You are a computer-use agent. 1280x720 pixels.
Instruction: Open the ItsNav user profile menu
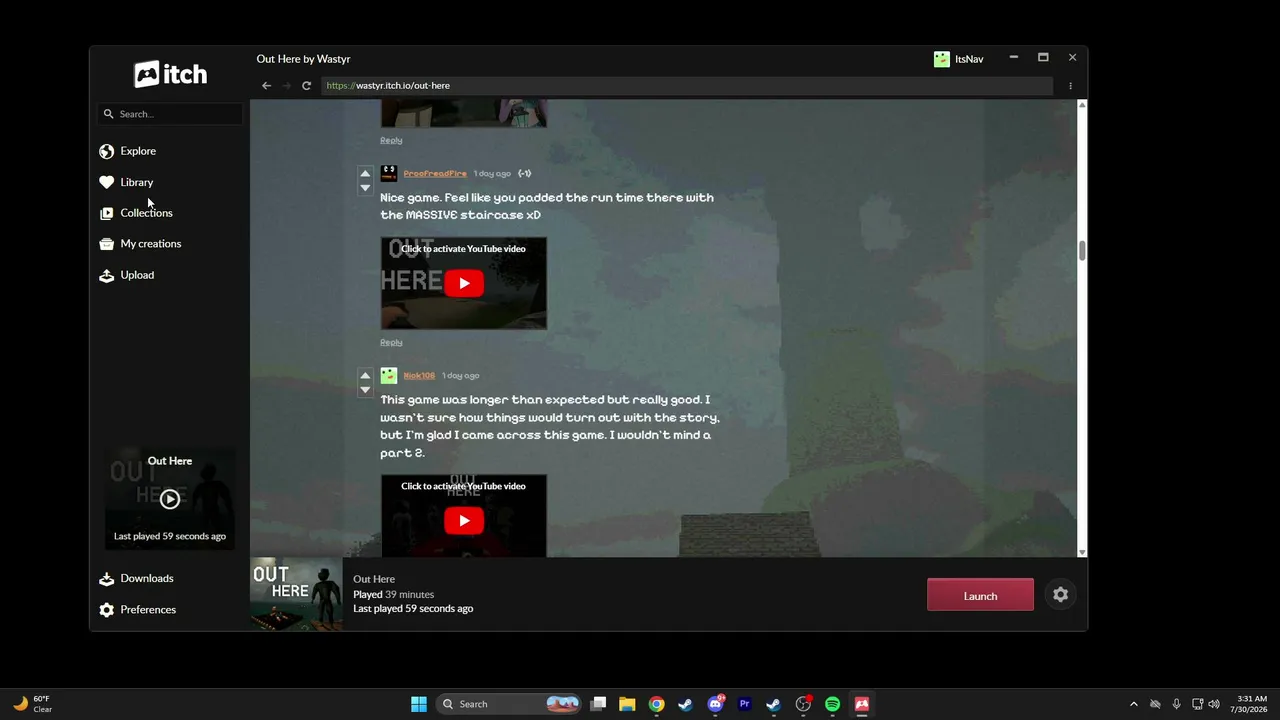point(959,59)
